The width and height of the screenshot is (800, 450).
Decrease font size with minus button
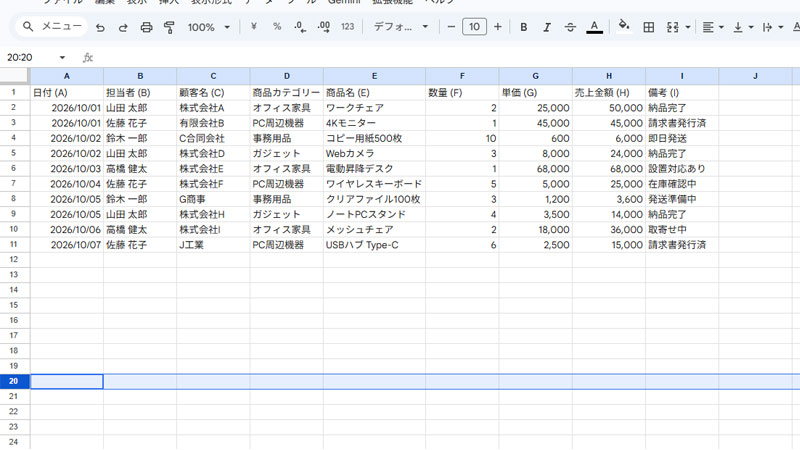(451, 27)
